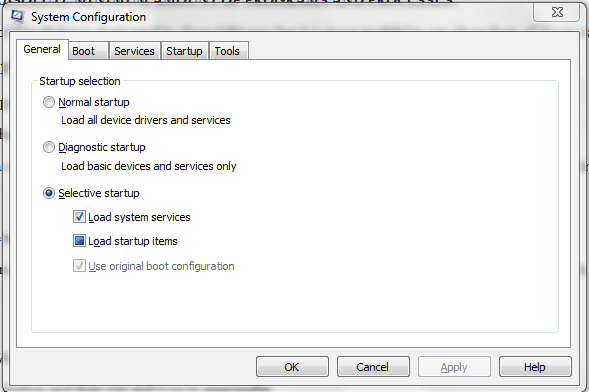Screen dimensions: 589x392
Task: Click the System Configuration title bar icon
Action: pos(17,17)
